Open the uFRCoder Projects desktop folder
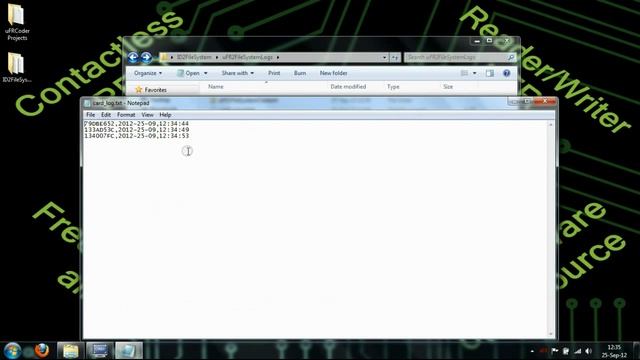Viewport: 640px width, 360px height. (17, 22)
